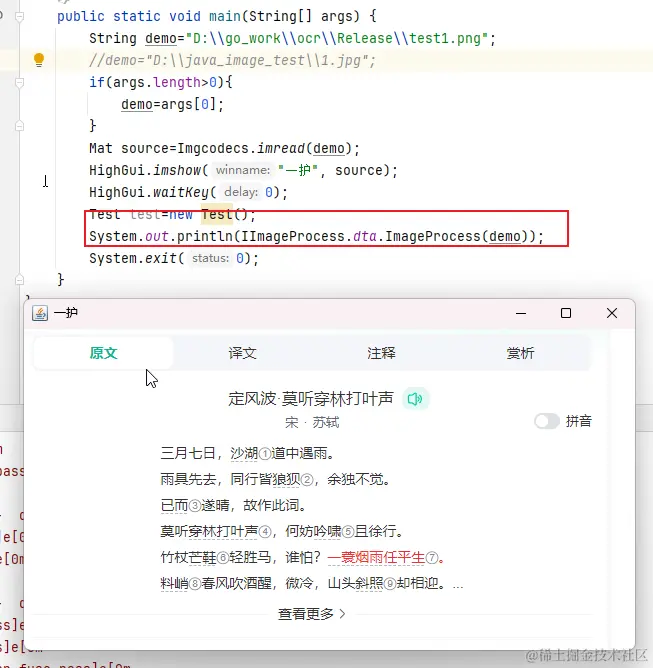Click the yellow lightbulb intention icon
The width and height of the screenshot is (653, 668).
click(x=39, y=60)
